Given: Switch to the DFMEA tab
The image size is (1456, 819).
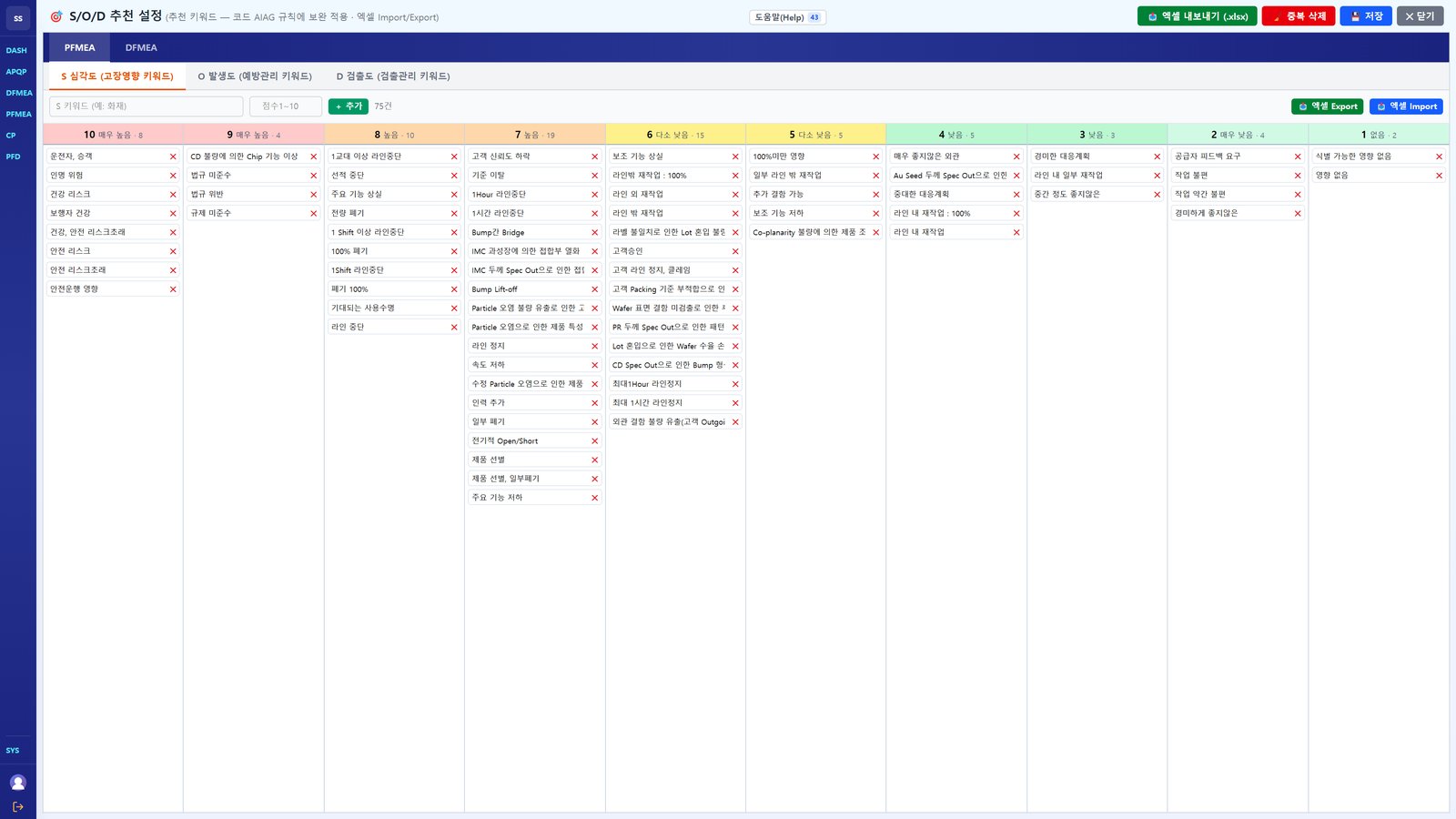Looking at the screenshot, I should tap(141, 47).
